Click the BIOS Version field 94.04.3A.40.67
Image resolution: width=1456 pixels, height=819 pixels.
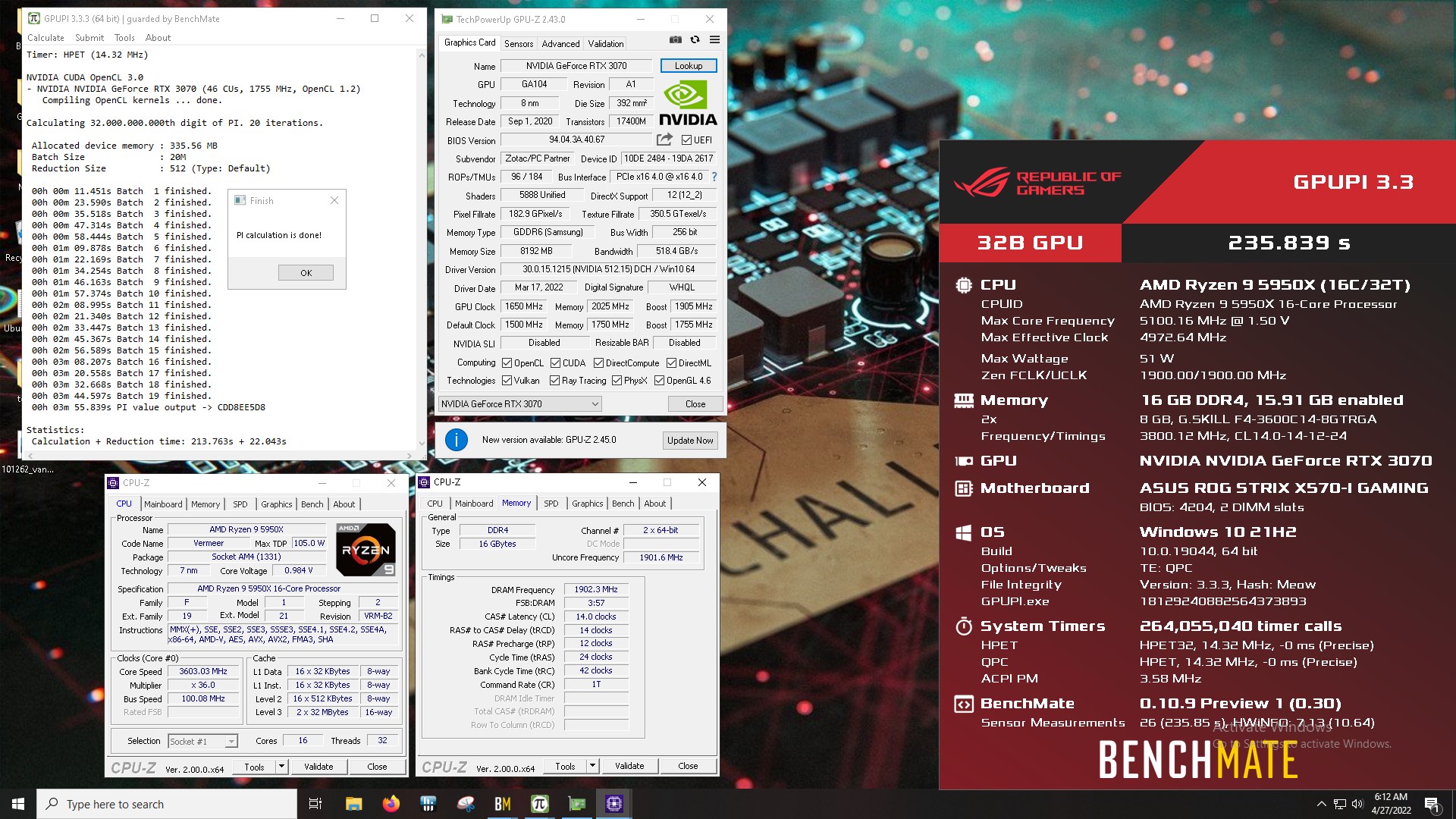576,140
